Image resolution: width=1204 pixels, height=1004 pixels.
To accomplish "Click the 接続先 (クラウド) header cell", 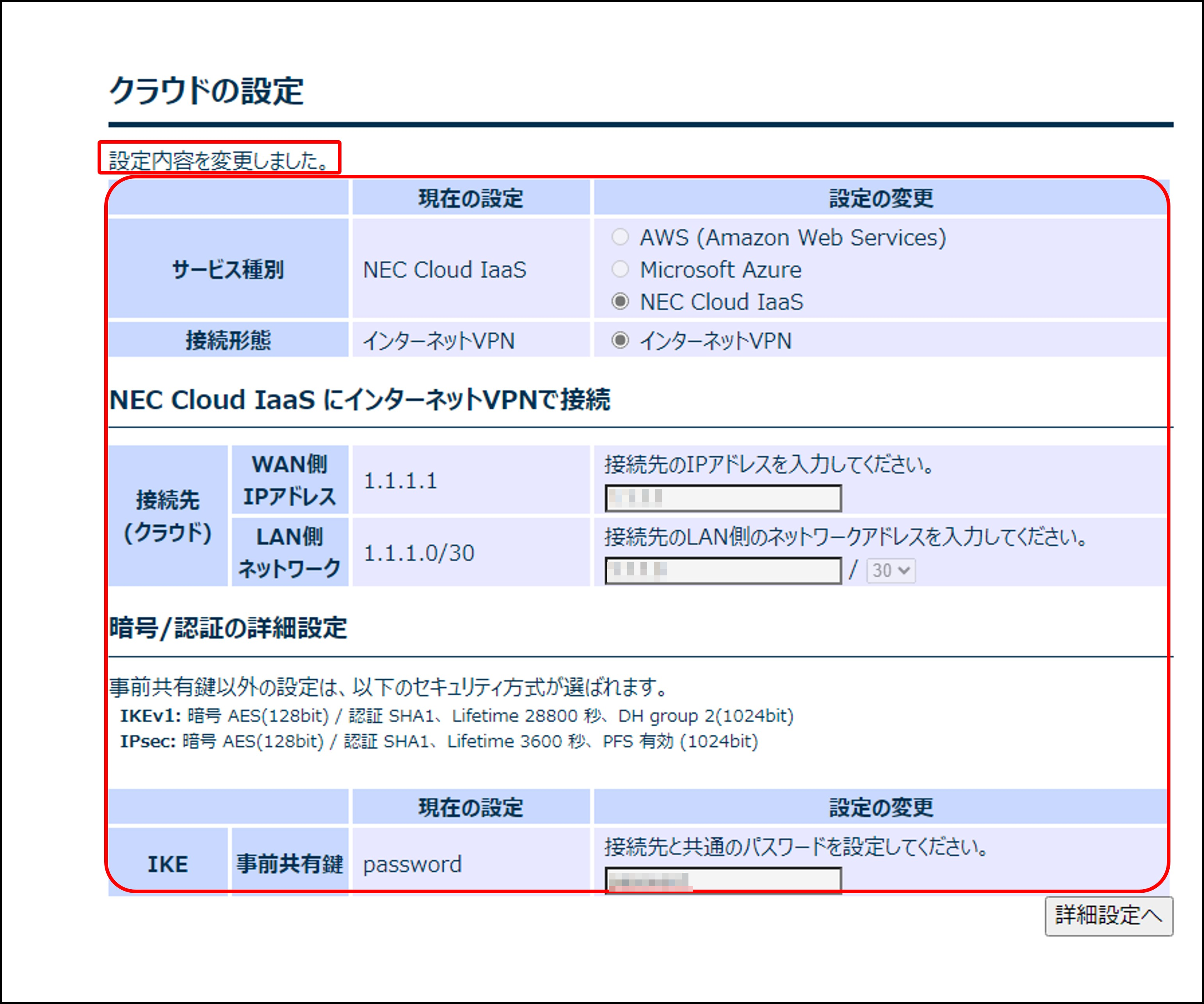I will [168, 516].
